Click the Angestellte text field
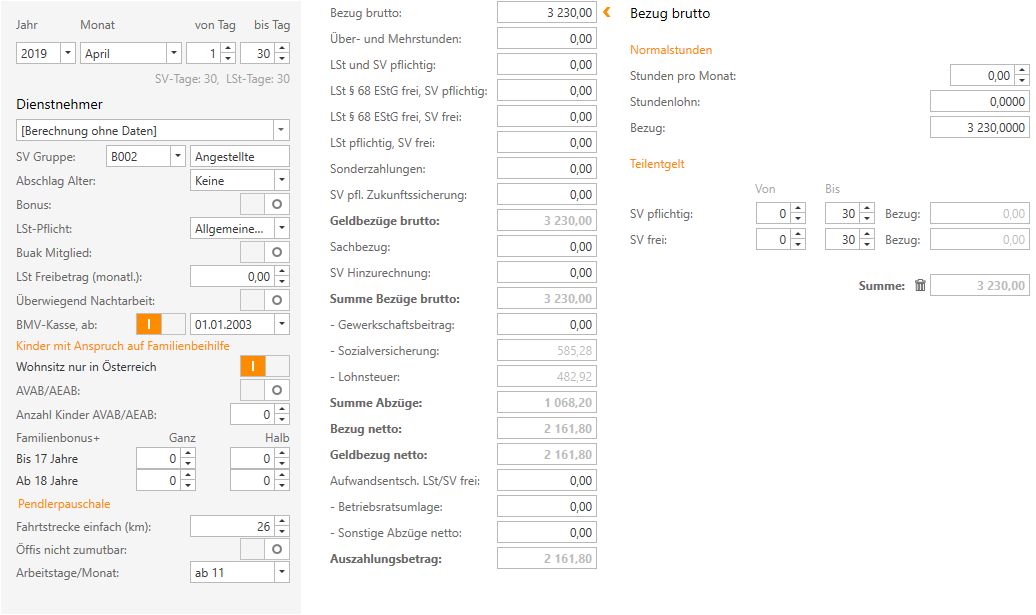This screenshot has width=1036, height=615. (240, 157)
